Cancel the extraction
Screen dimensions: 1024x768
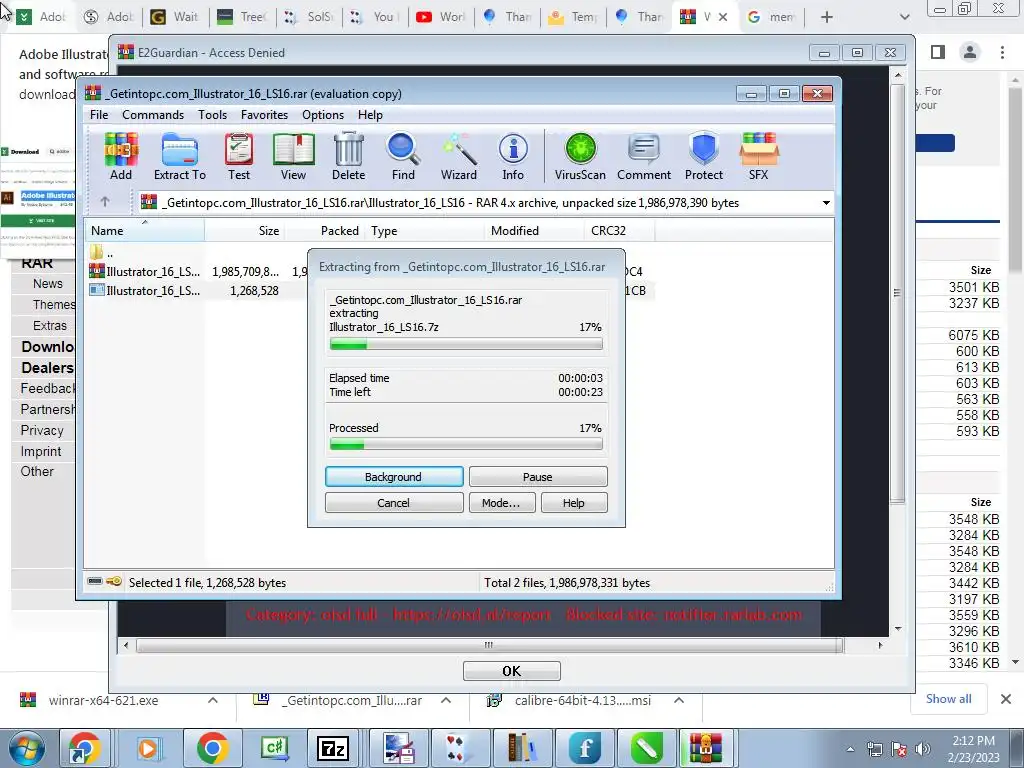pos(394,503)
